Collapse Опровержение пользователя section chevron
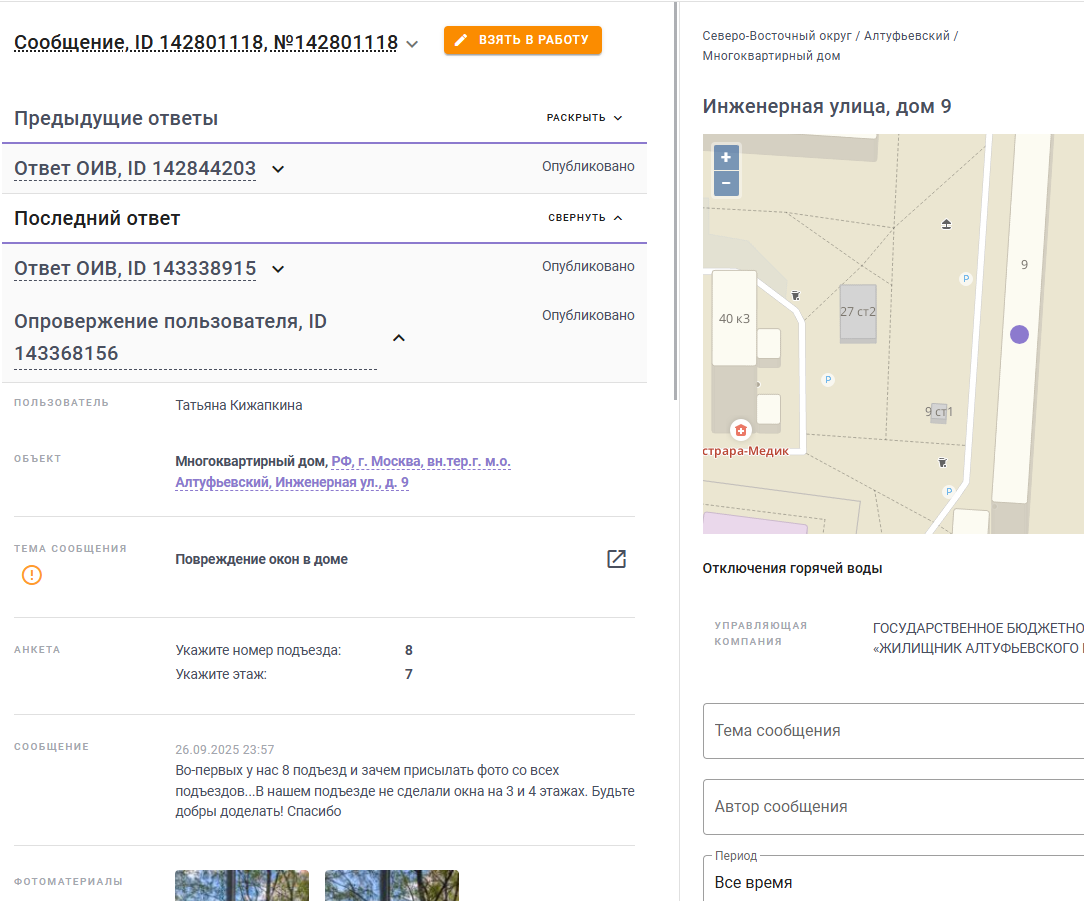1084x901 pixels. point(399,338)
